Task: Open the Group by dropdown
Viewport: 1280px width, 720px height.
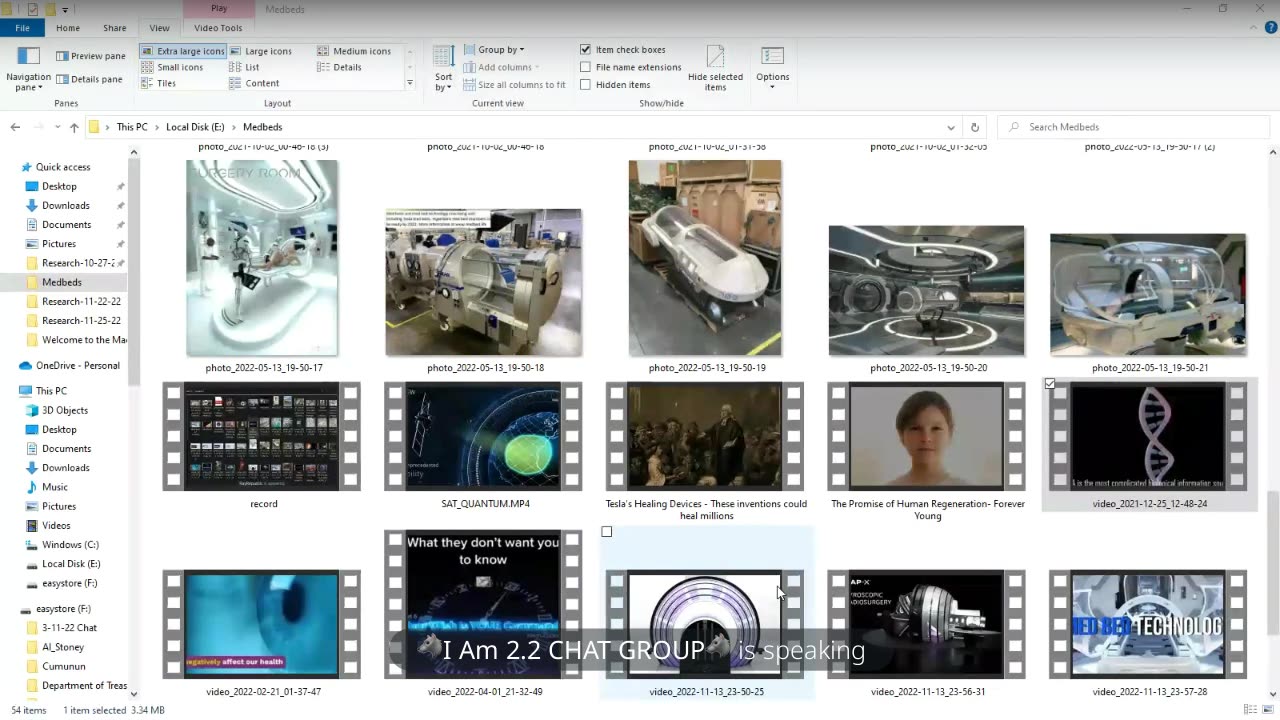Action: (494, 50)
